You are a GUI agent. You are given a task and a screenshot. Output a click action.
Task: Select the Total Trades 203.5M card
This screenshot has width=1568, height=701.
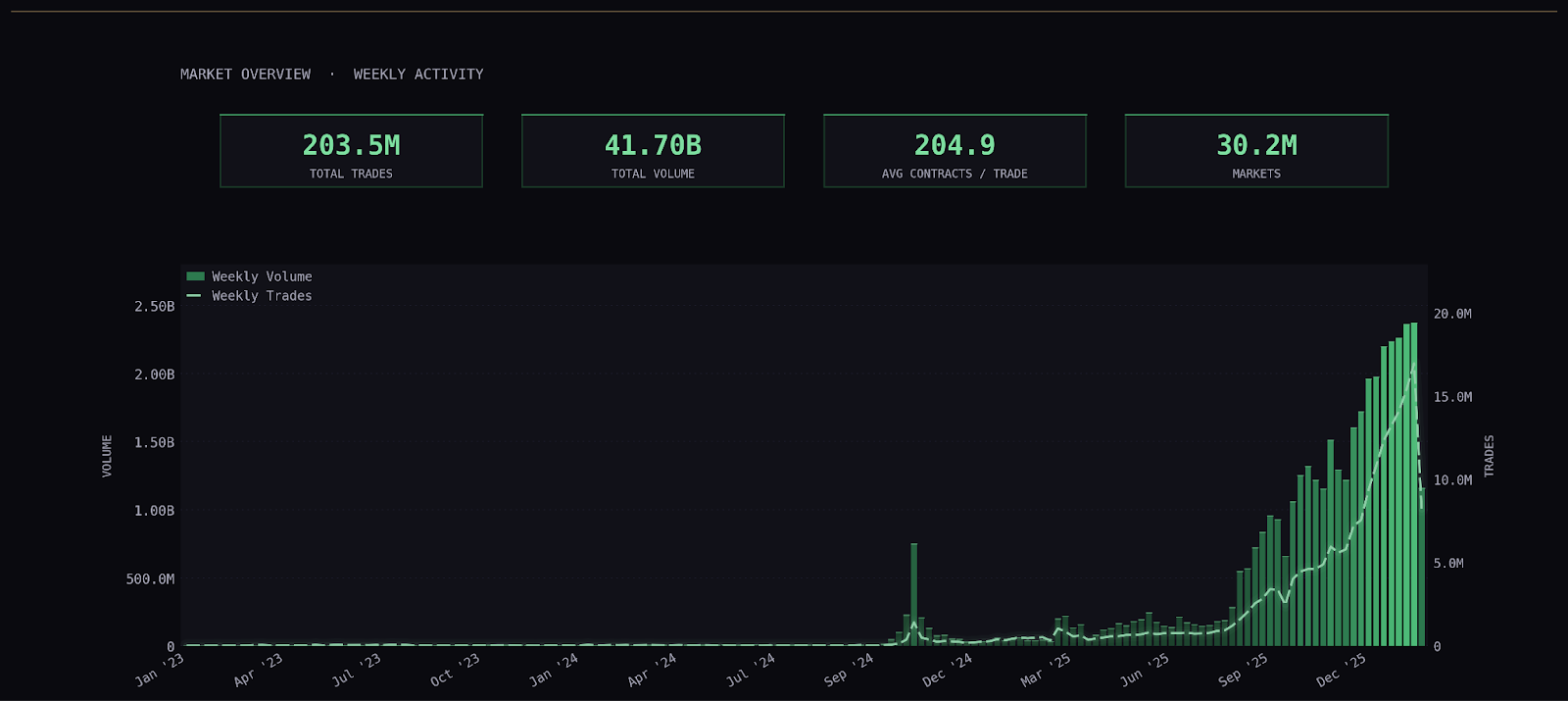[x=351, y=151]
